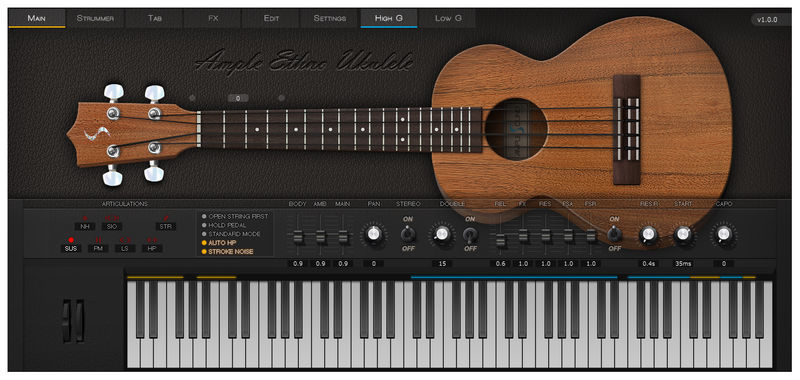
Task: Select the HP hammer-pull articulation button
Action: (x=152, y=248)
